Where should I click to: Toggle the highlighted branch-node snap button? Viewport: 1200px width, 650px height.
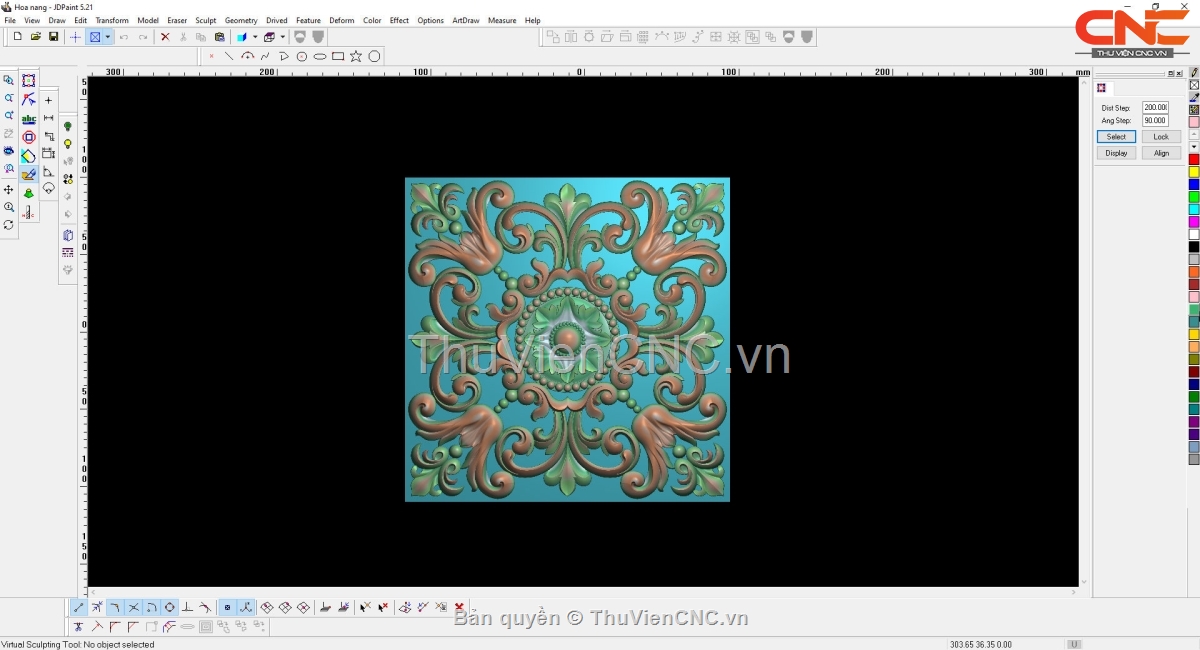(x=245, y=607)
